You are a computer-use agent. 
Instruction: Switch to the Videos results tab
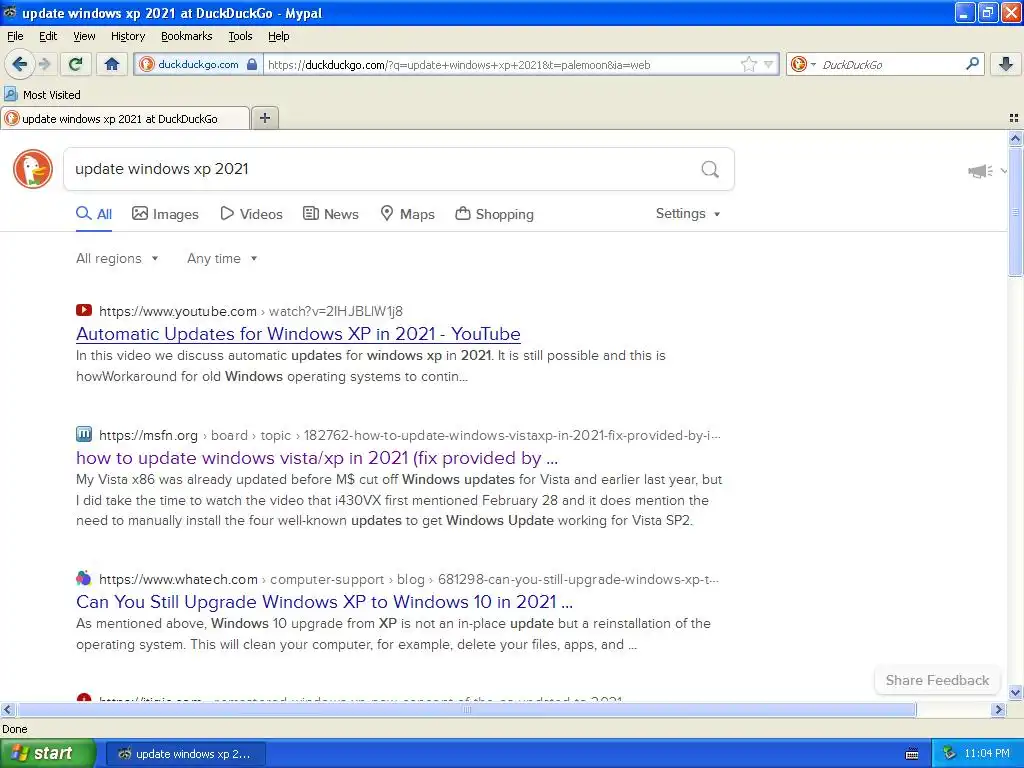point(251,214)
